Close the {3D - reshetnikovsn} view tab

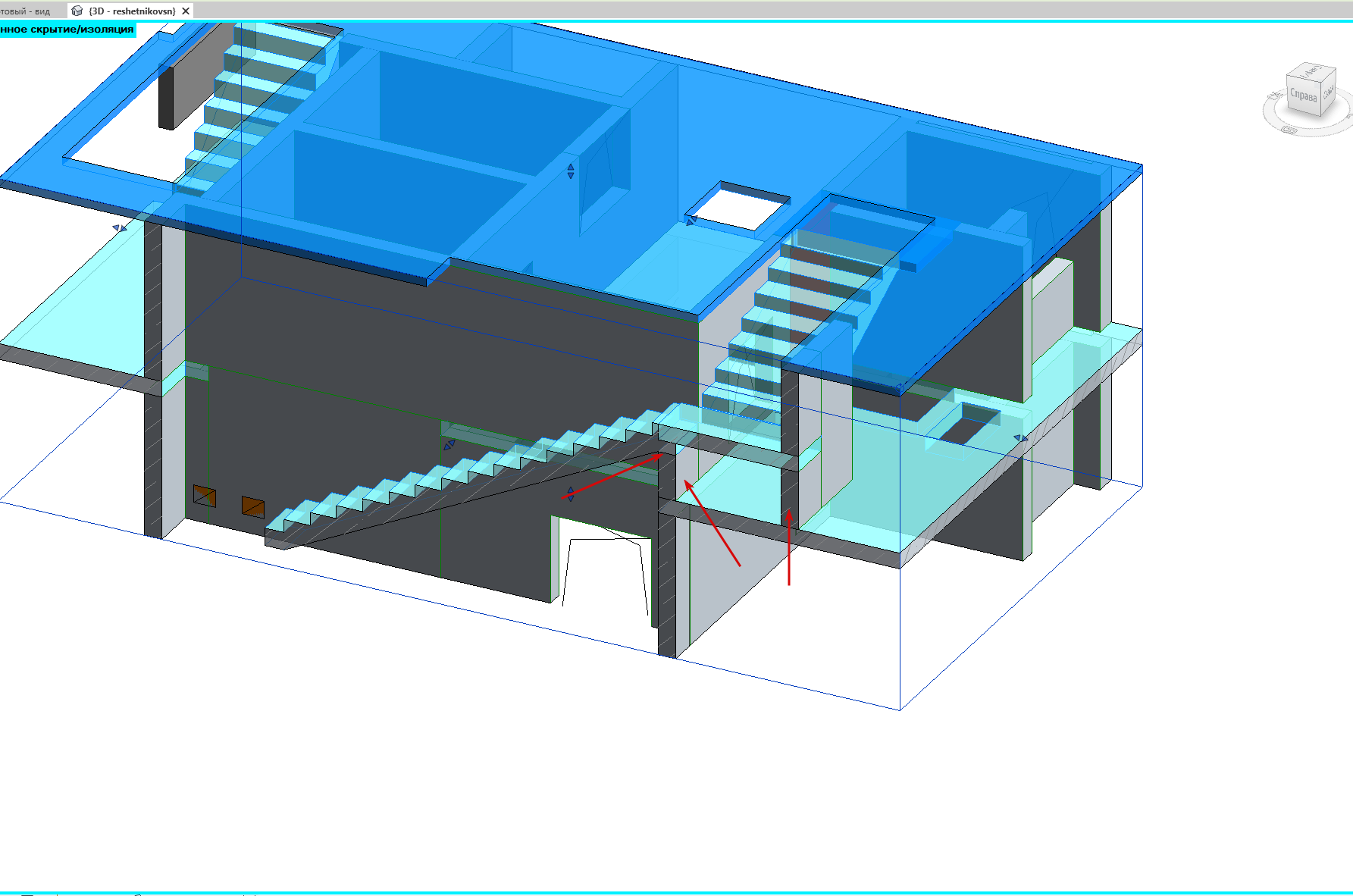tap(186, 11)
